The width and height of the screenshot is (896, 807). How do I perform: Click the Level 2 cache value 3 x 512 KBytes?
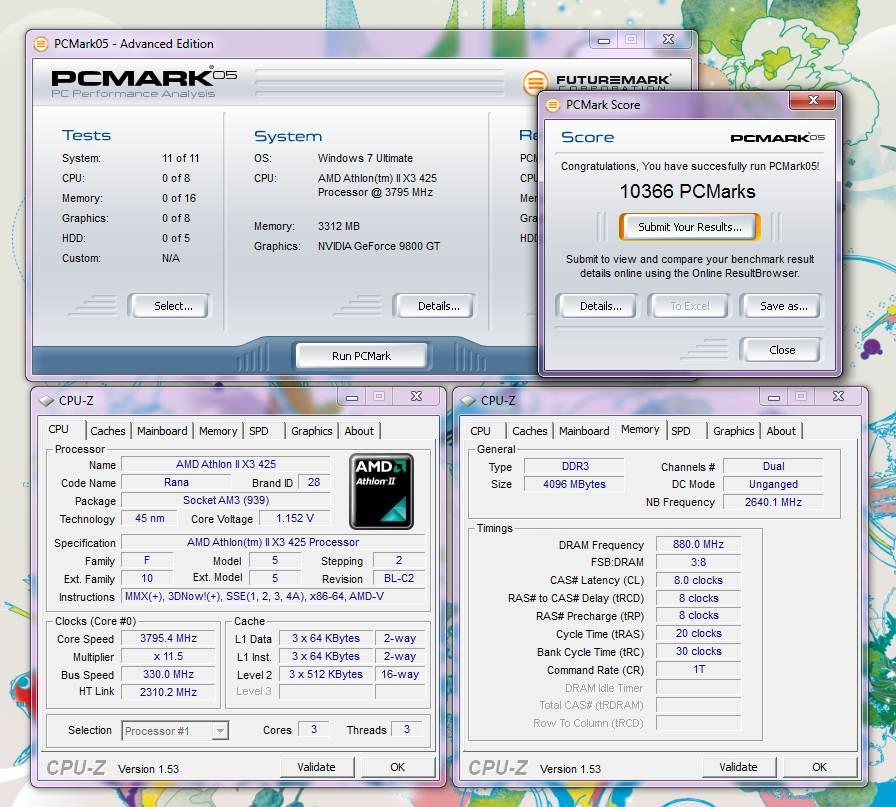click(326, 674)
